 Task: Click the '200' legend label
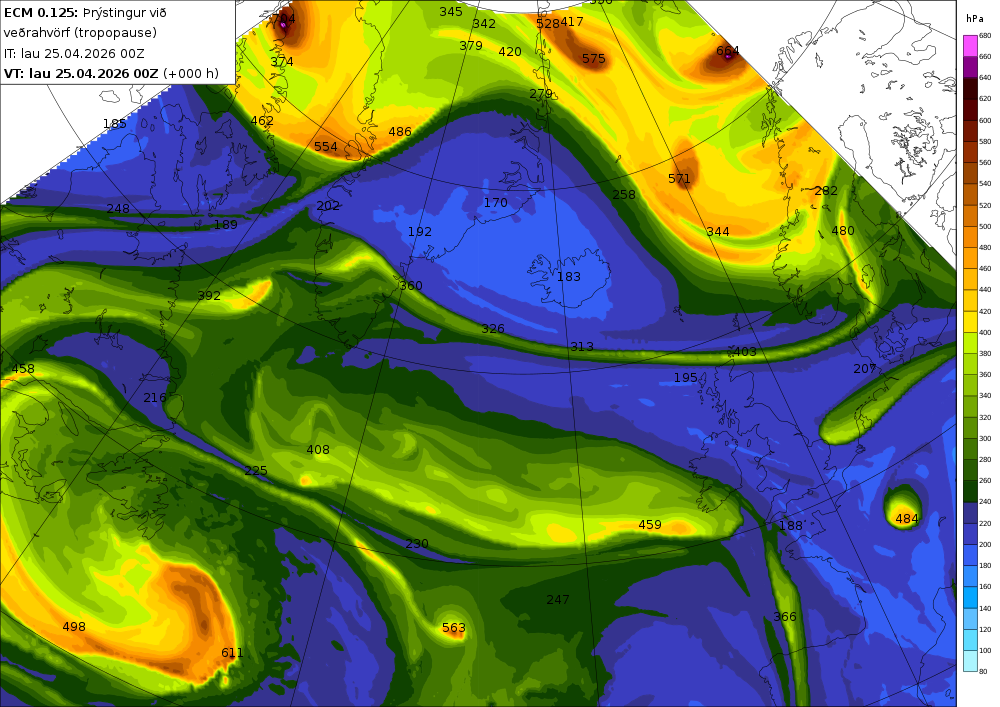985,544
